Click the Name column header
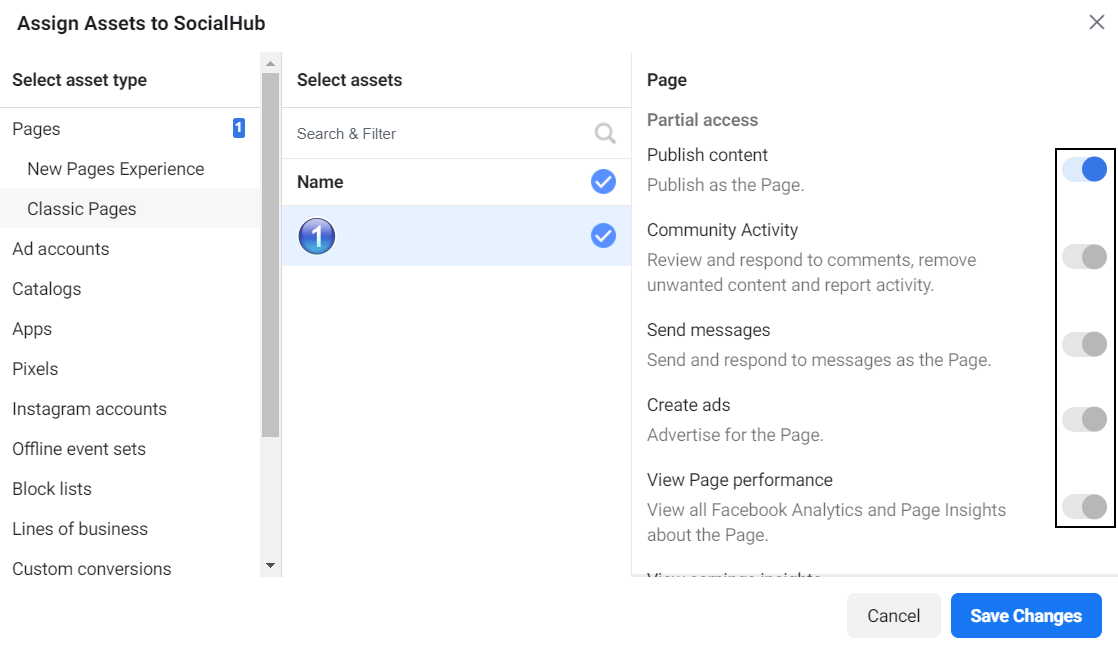1118x652 pixels. click(320, 182)
